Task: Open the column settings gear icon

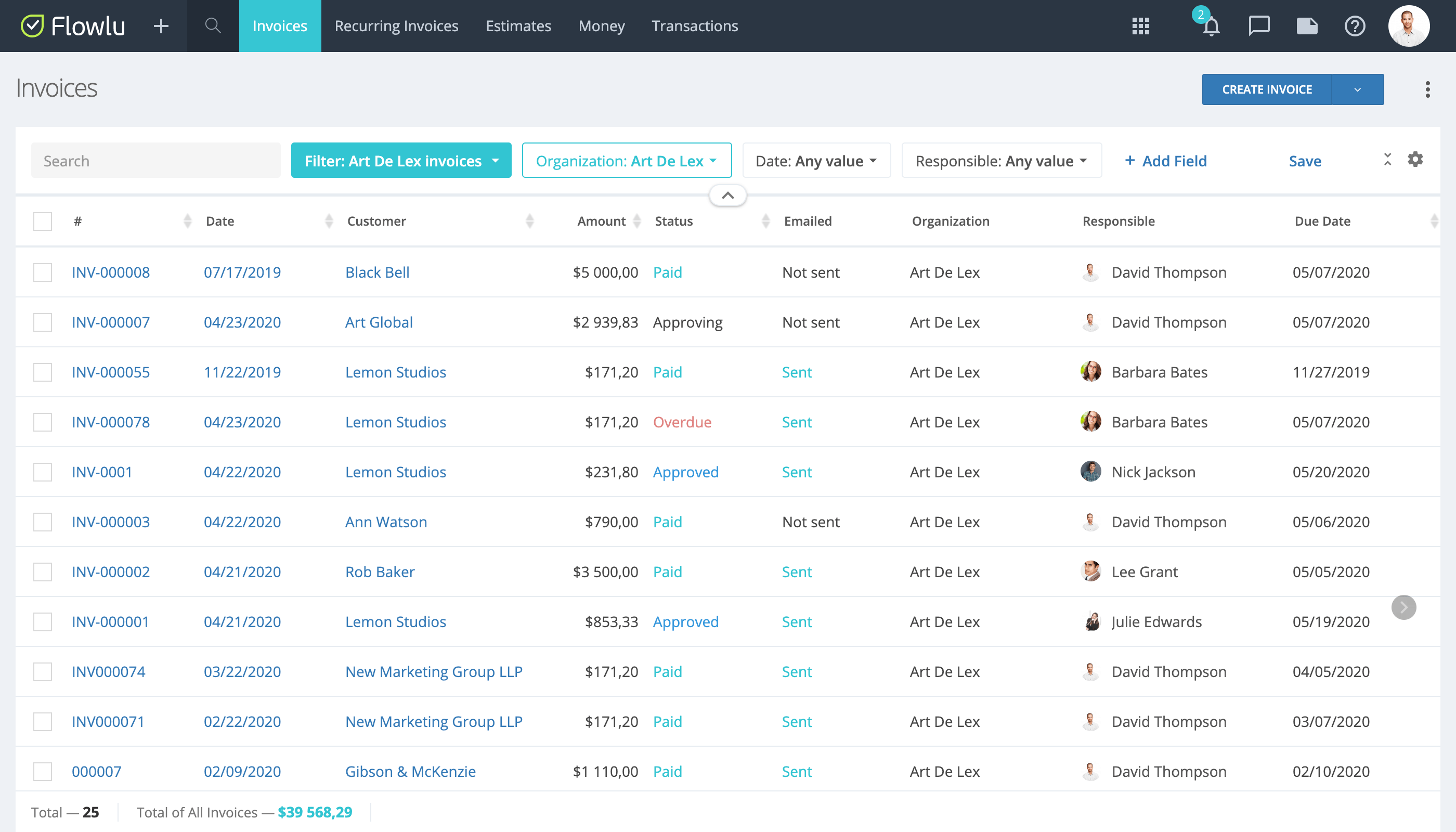Action: (x=1415, y=160)
